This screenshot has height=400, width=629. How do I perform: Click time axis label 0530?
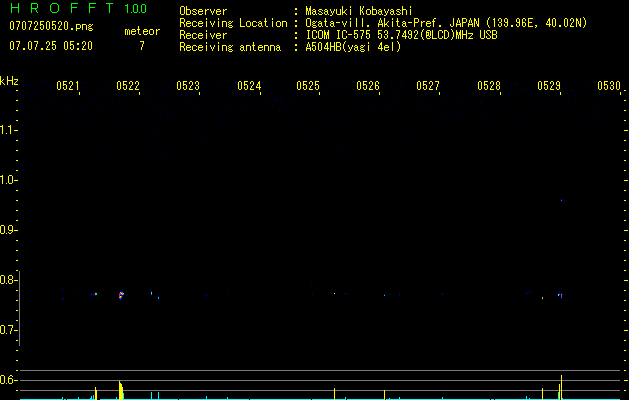tap(609, 86)
